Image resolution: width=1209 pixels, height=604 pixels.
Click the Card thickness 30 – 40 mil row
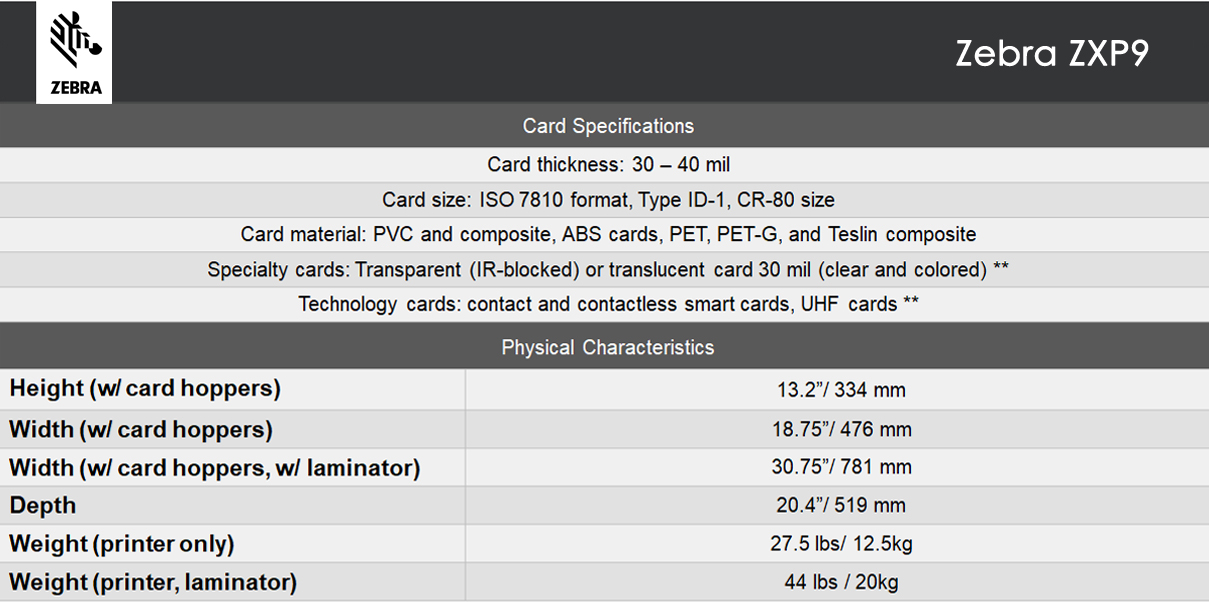608,164
